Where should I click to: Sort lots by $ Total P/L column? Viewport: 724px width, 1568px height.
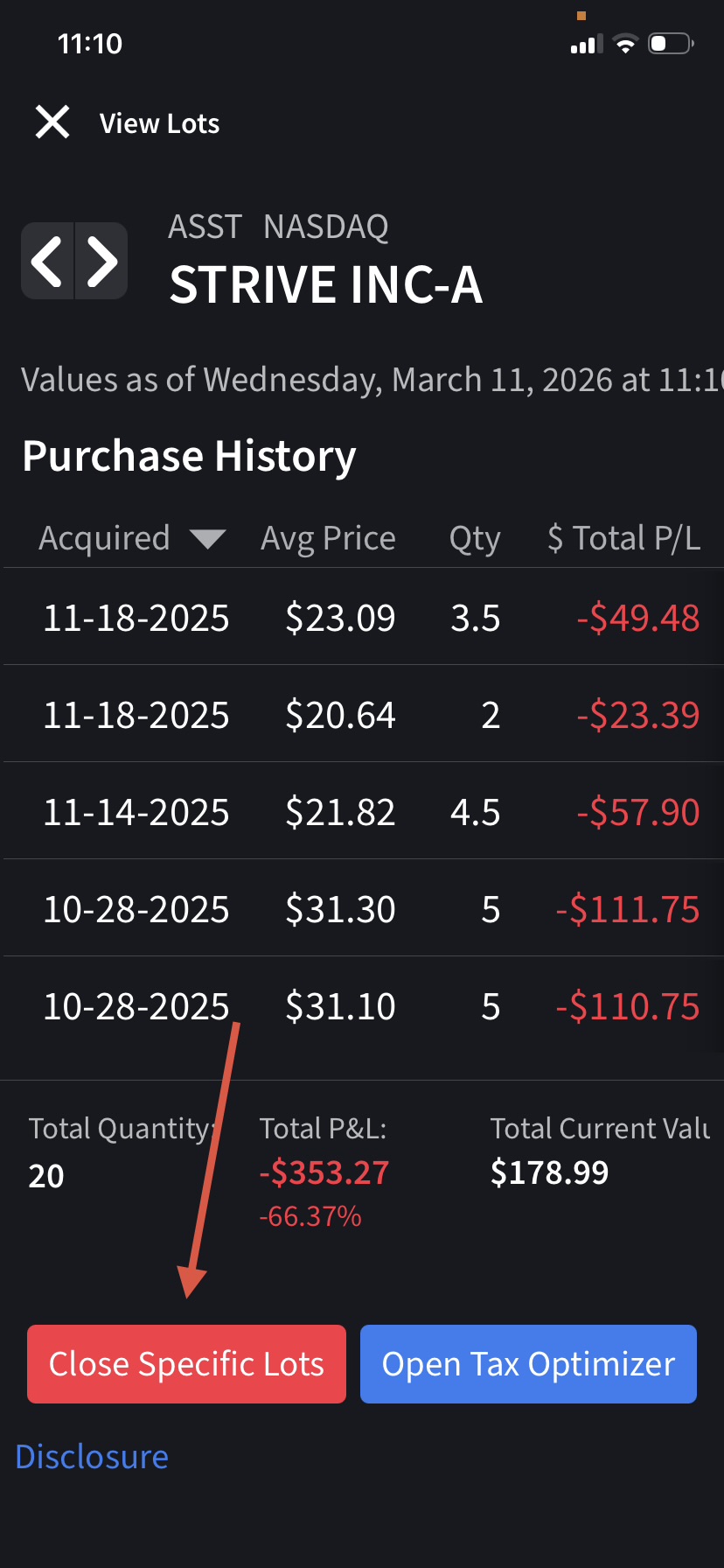[x=624, y=538]
